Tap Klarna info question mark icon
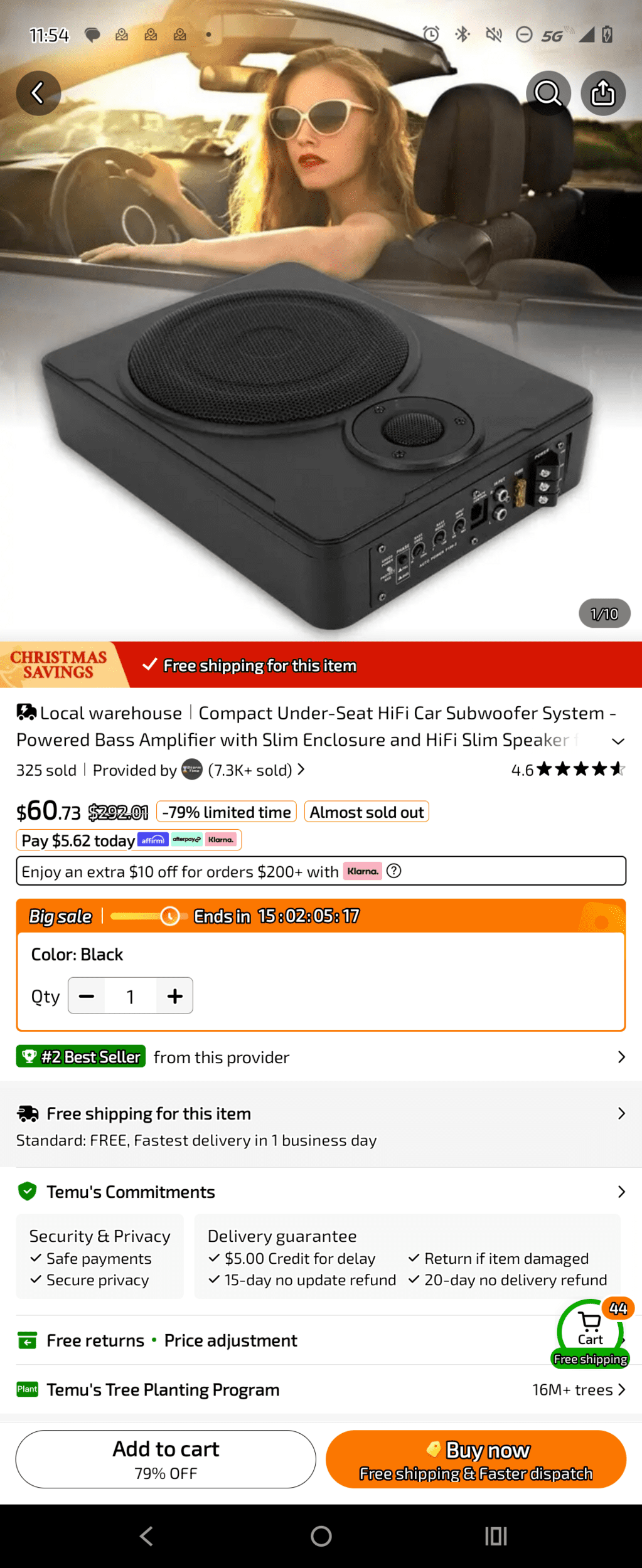Viewport: 642px width, 1568px height. 394,871
